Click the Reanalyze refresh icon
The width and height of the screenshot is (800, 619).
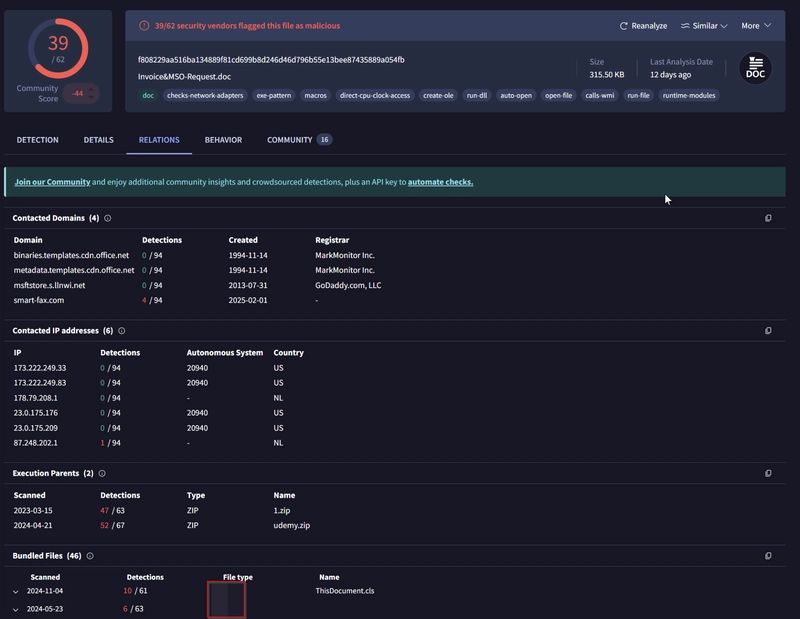point(623,26)
